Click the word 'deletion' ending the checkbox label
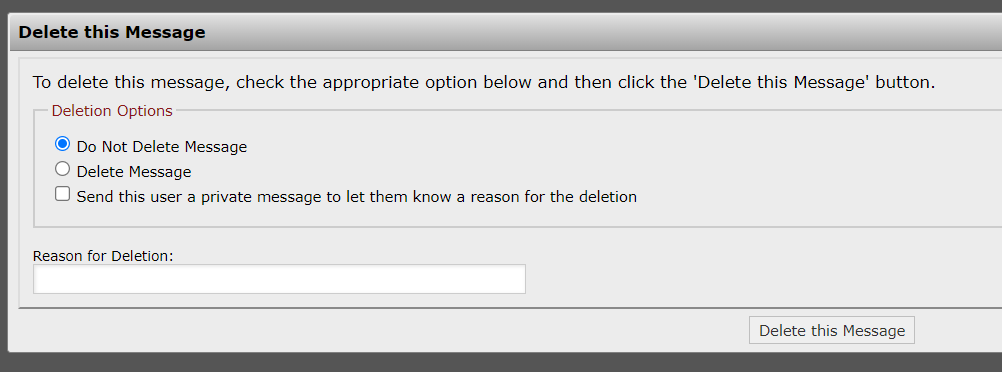 tap(608, 197)
